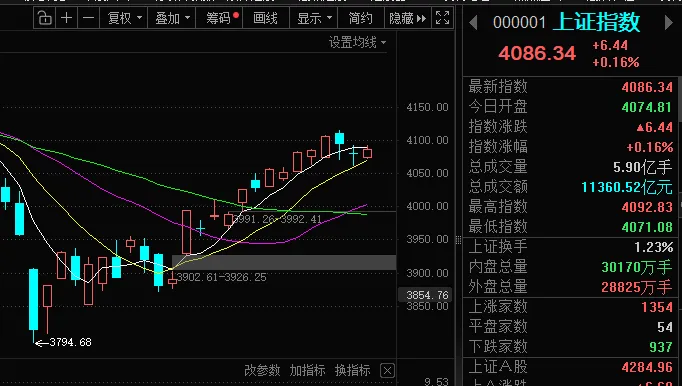Open the 叠加 dropdown
The image size is (682, 386).
[x=172, y=18]
